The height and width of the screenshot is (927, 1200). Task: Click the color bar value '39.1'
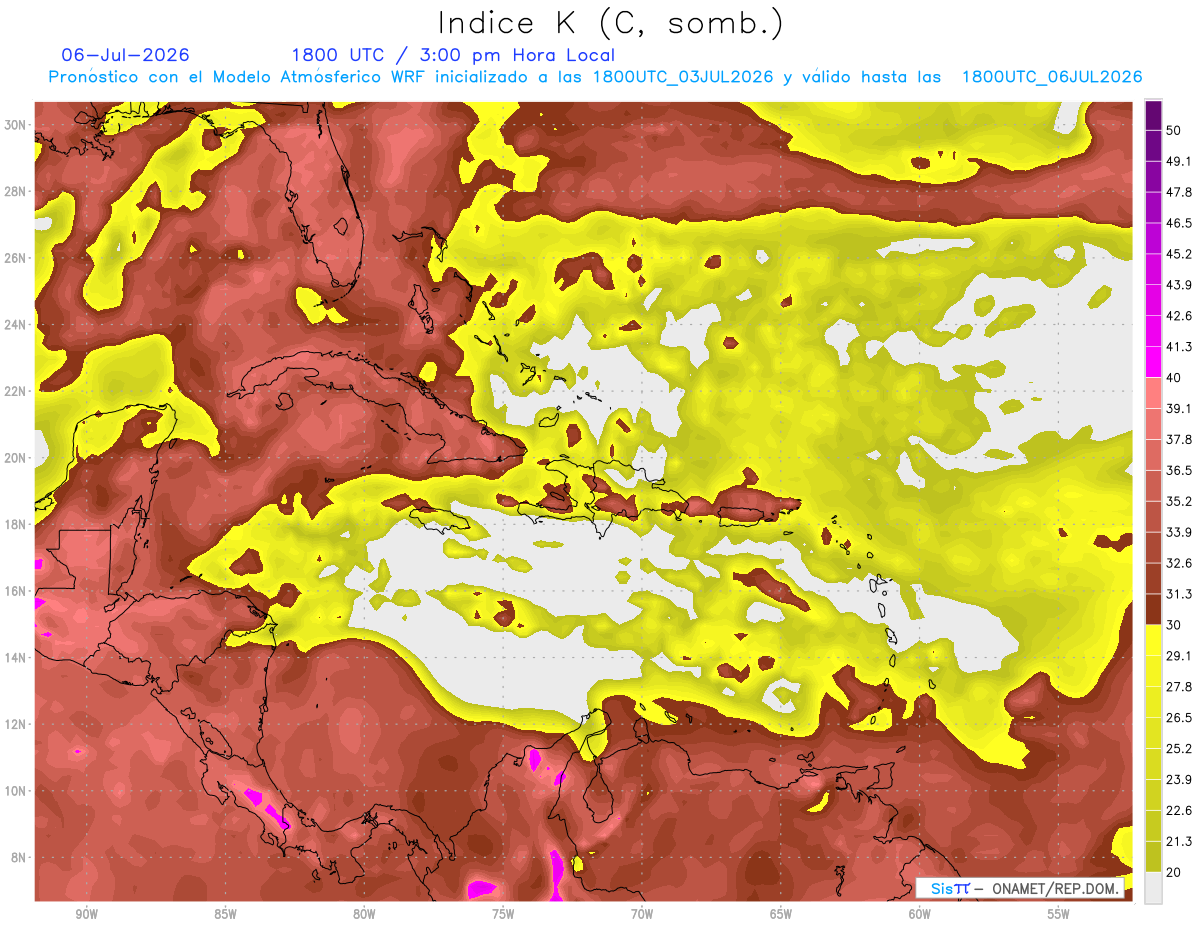click(1179, 408)
